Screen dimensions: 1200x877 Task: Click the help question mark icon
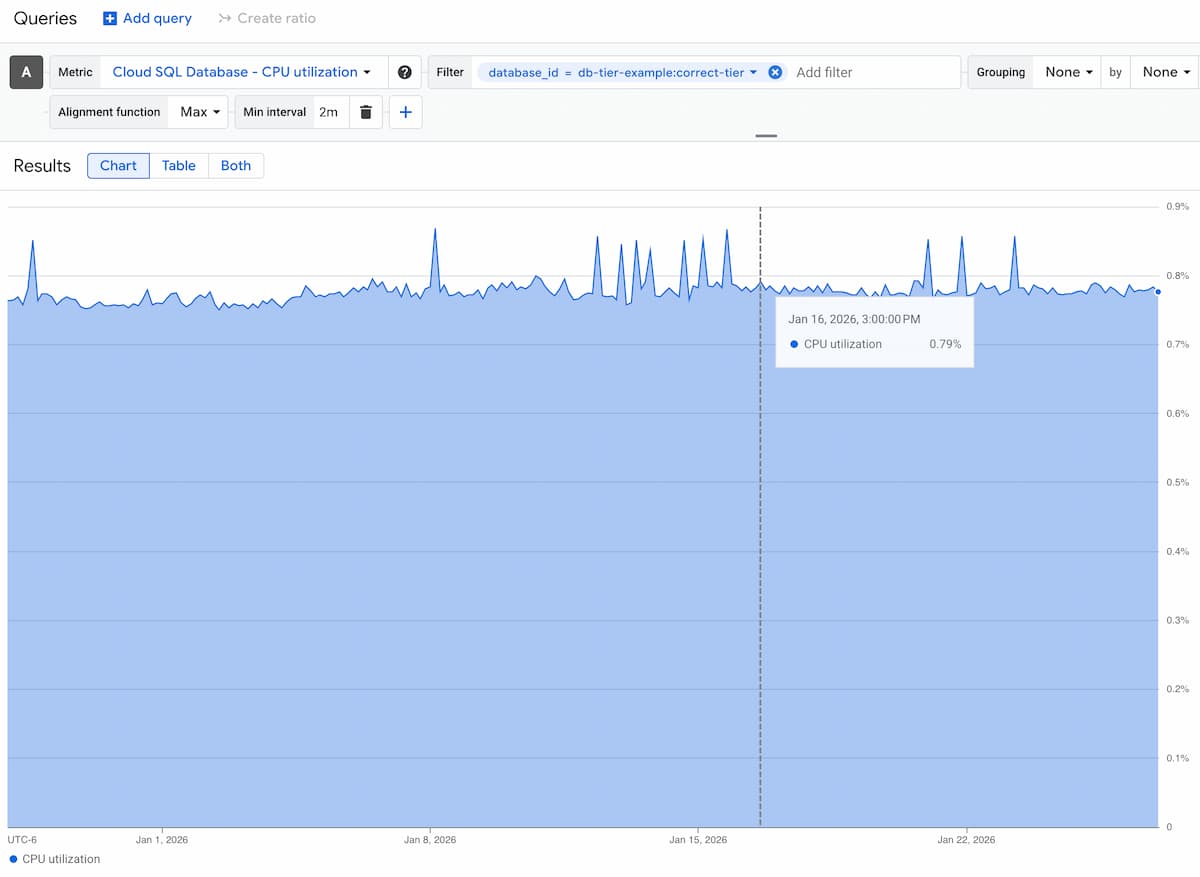(x=404, y=72)
